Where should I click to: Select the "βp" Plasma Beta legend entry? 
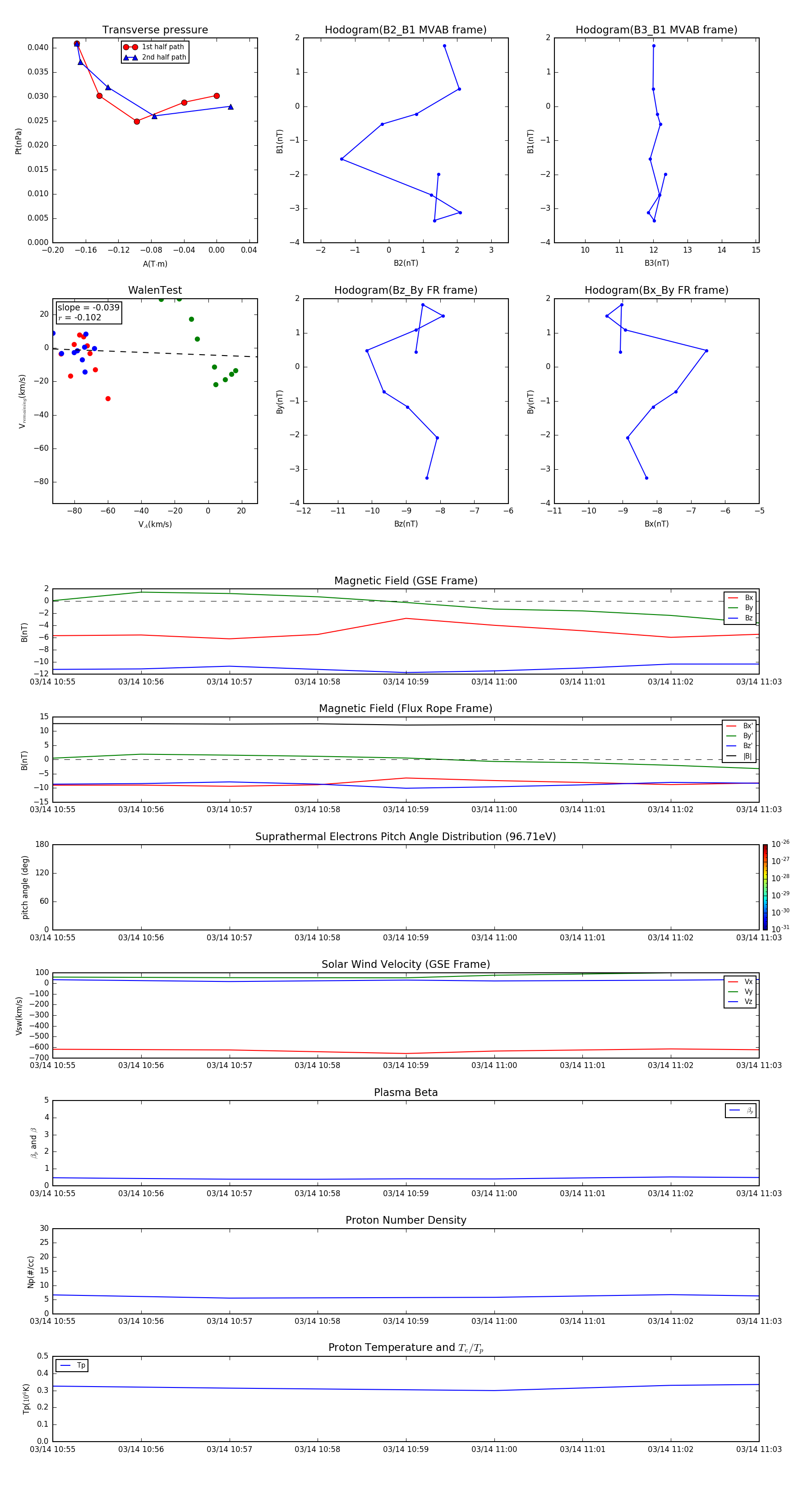pos(741,1110)
